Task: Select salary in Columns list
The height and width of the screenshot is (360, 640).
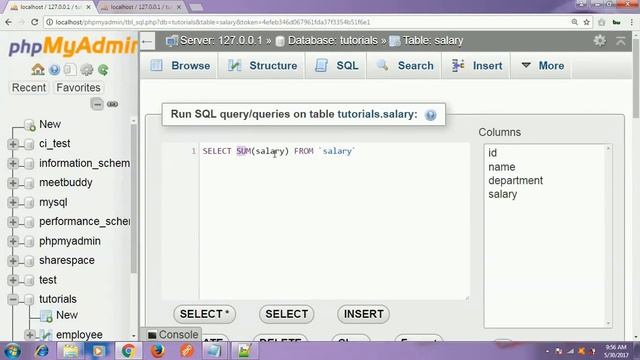Action: (502, 194)
